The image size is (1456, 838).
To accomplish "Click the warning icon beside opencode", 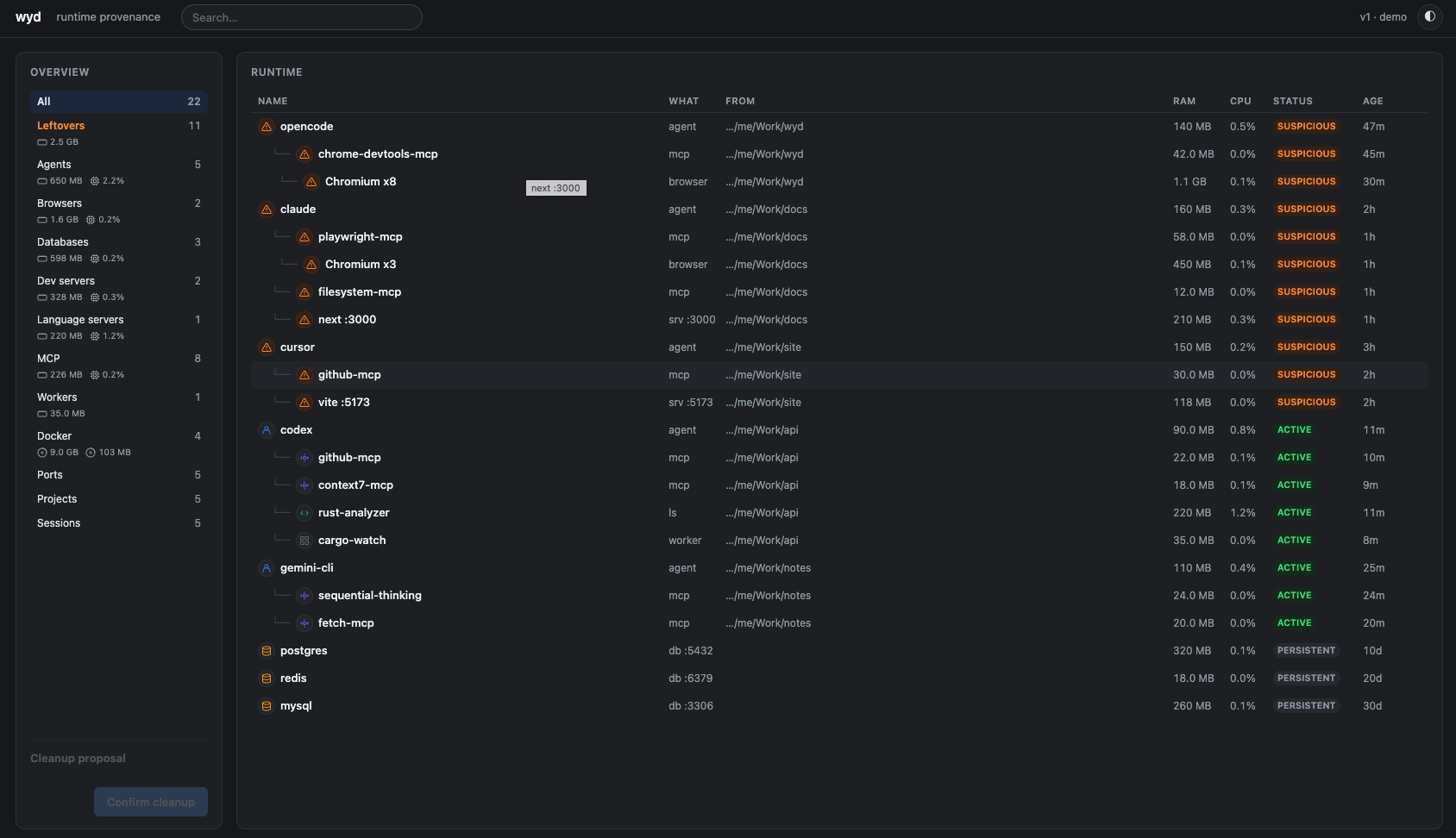I will [267, 127].
